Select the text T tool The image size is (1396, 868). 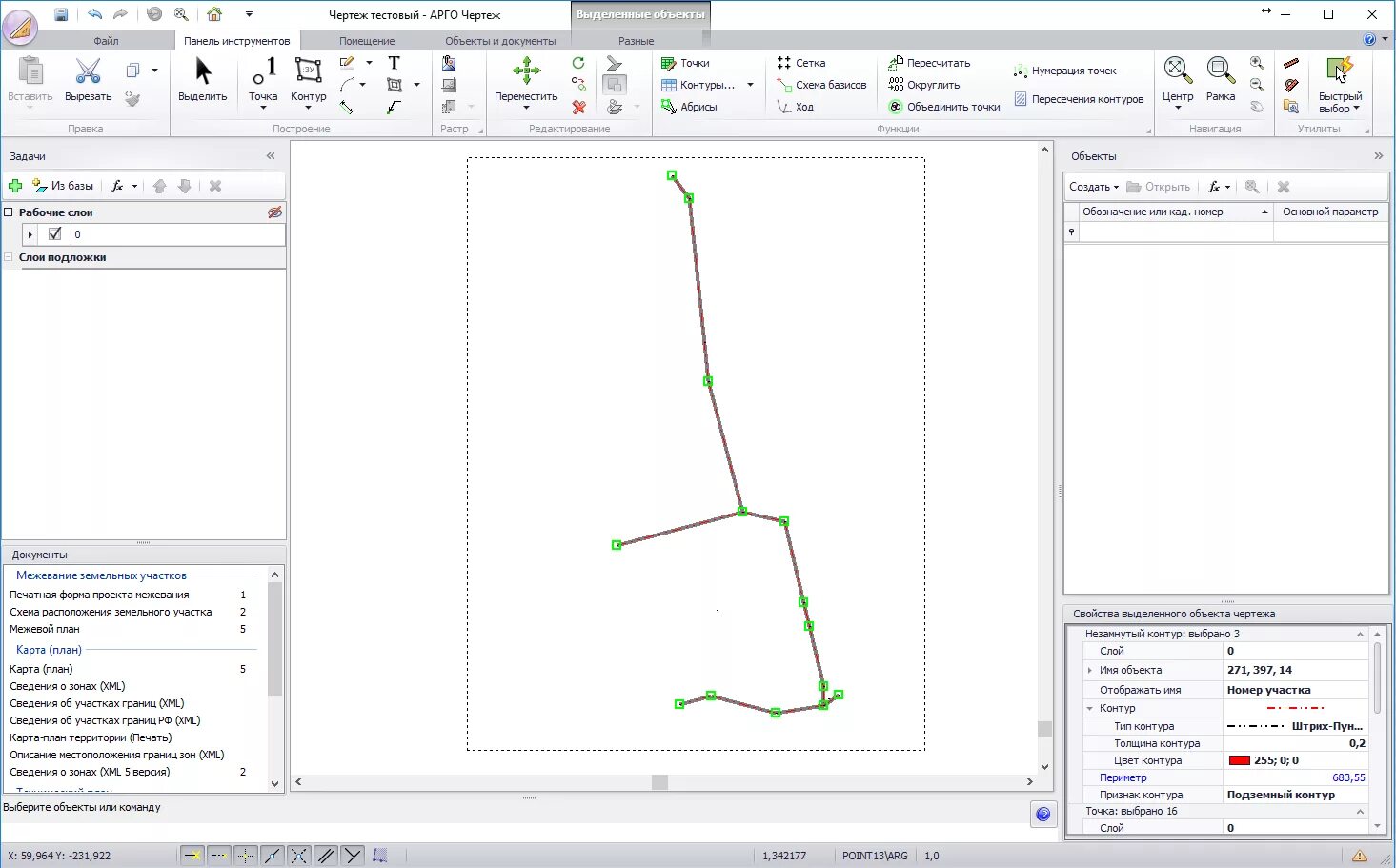pyautogui.click(x=394, y=63)
